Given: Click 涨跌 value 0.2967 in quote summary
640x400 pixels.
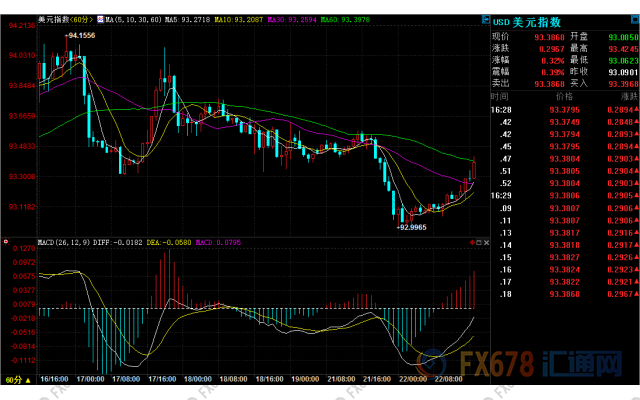Looking at the screenshot, I should 551,49.
